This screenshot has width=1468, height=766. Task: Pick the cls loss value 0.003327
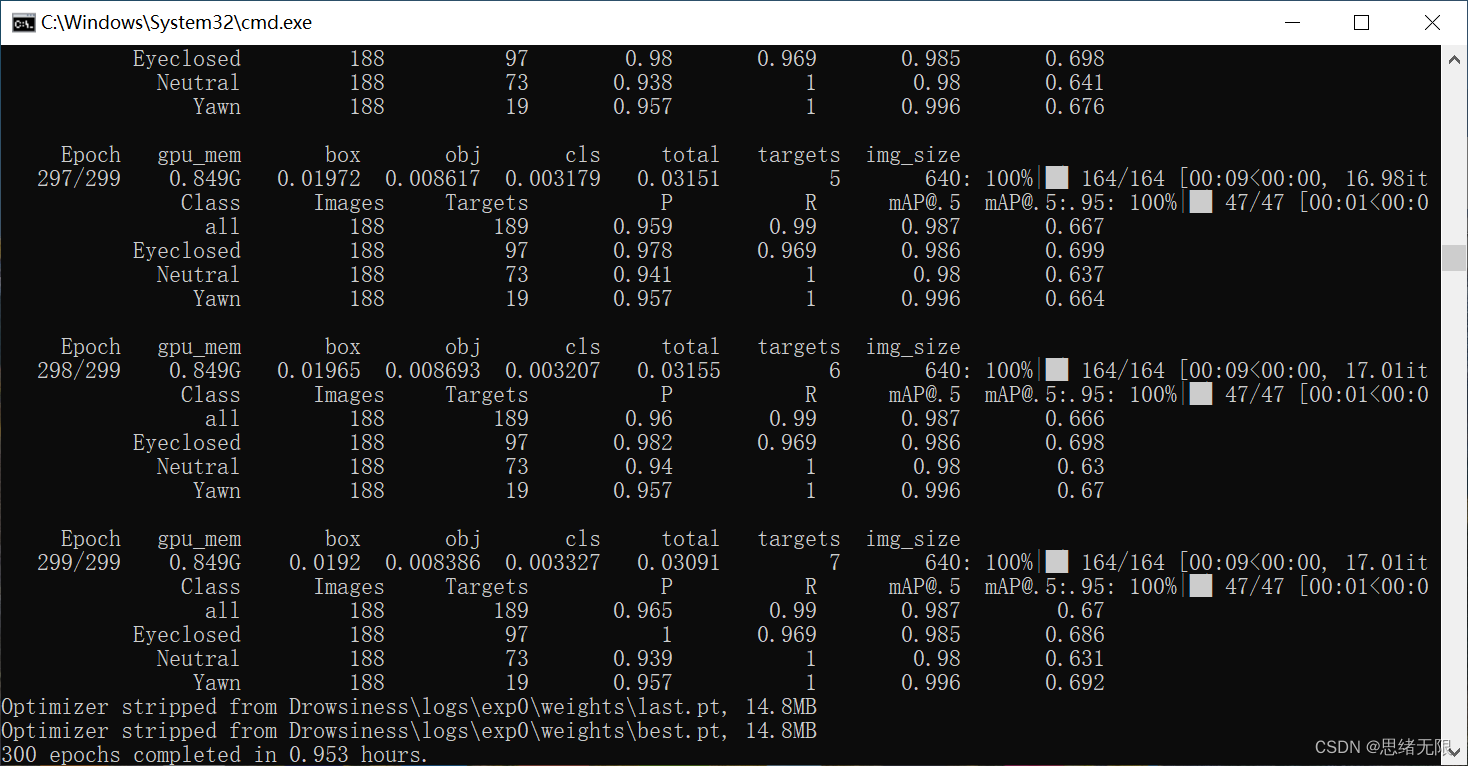pos(553,563)
